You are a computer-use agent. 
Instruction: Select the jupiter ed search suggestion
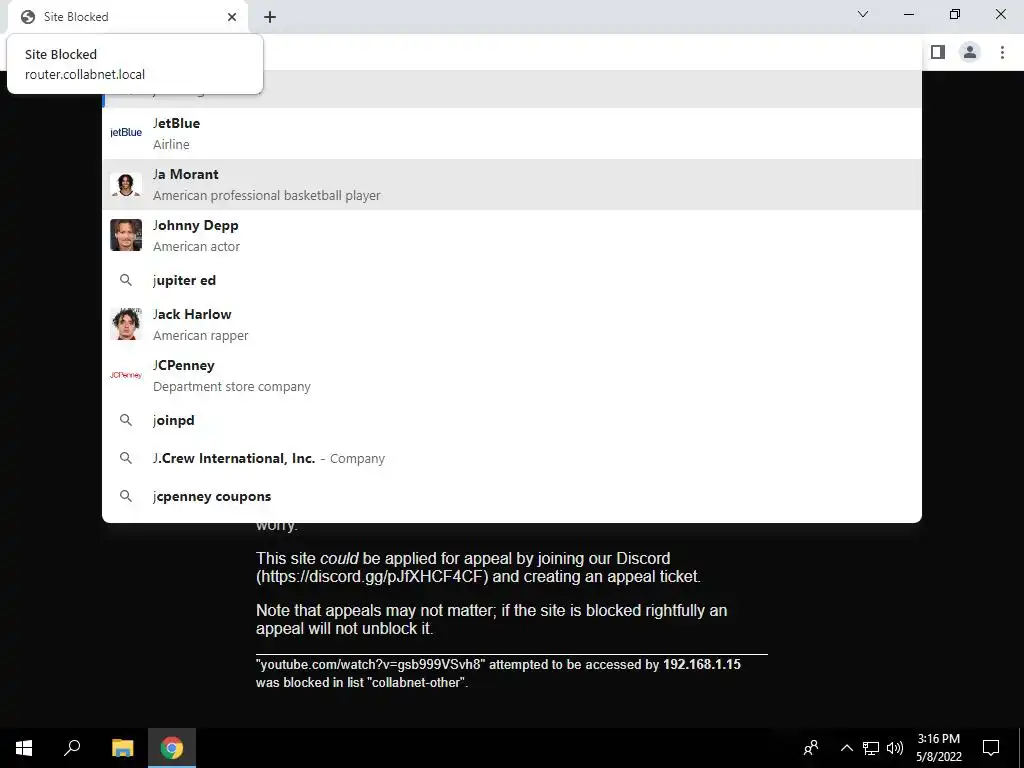click(511, 280)
